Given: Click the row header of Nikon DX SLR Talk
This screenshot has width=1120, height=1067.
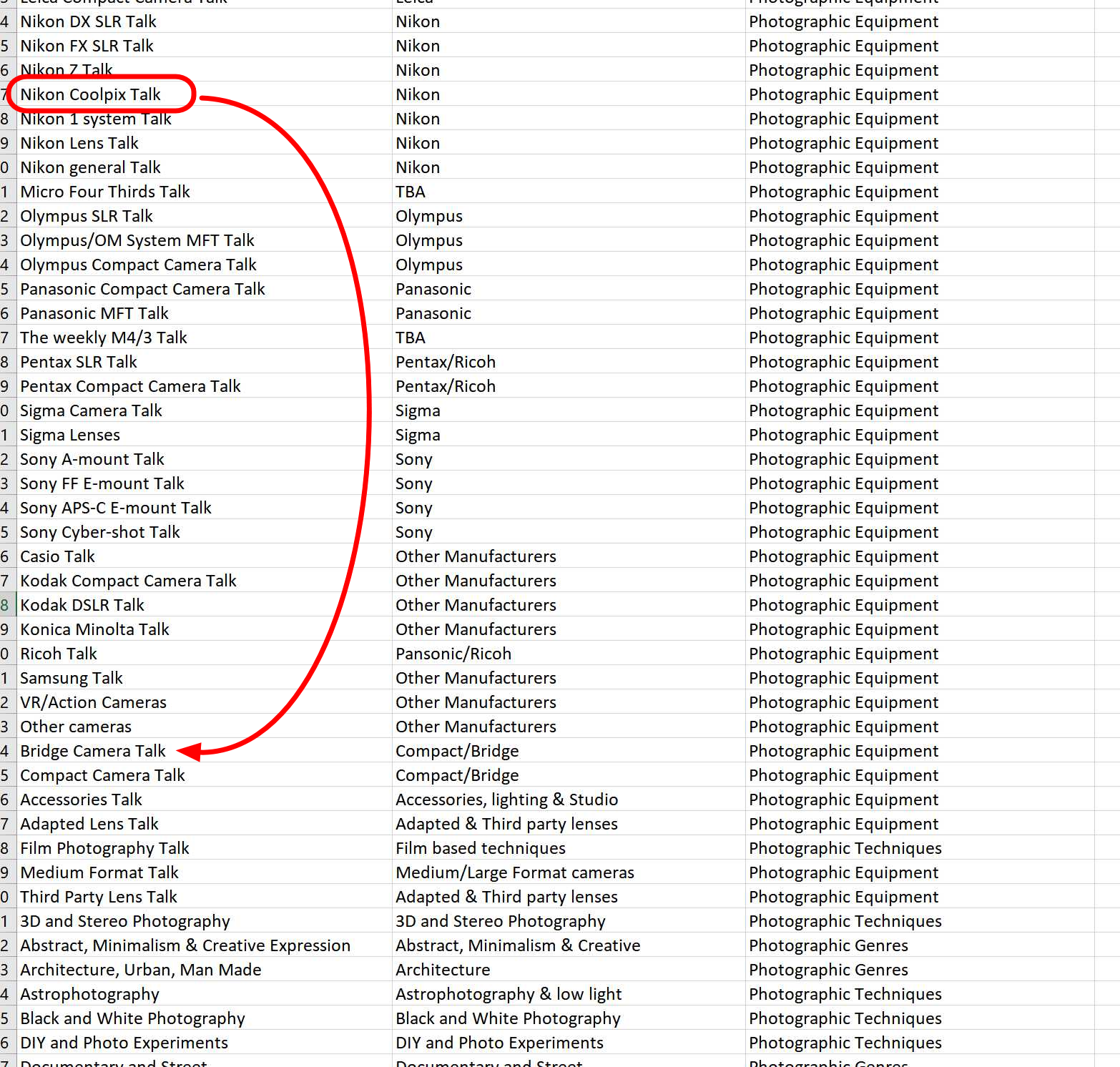Looking at the screenshot, I should 7,21.
